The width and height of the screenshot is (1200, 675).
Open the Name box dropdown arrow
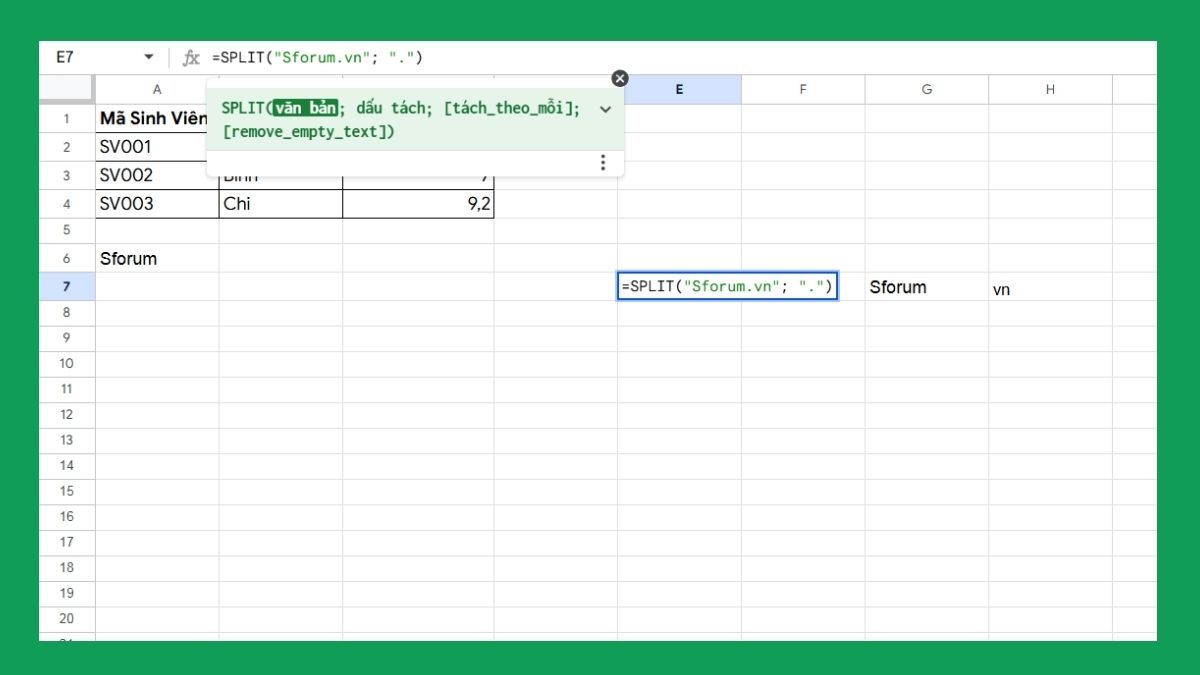(x=148, y=58)
